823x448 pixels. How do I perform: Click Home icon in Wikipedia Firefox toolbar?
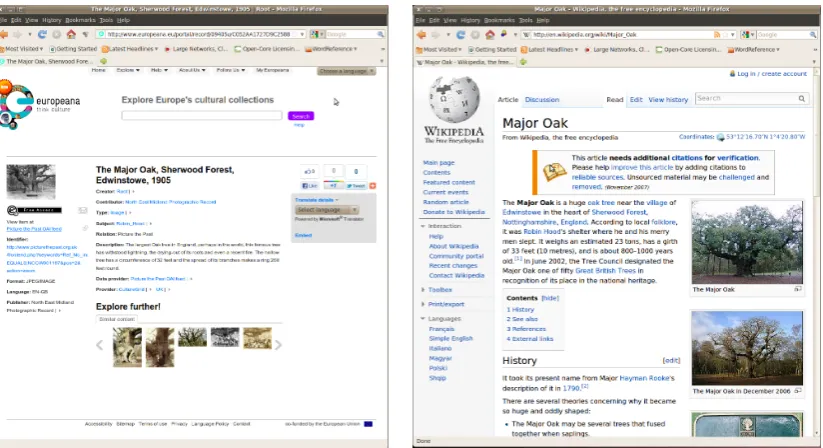pyautogui.click(x=490, y=35)
